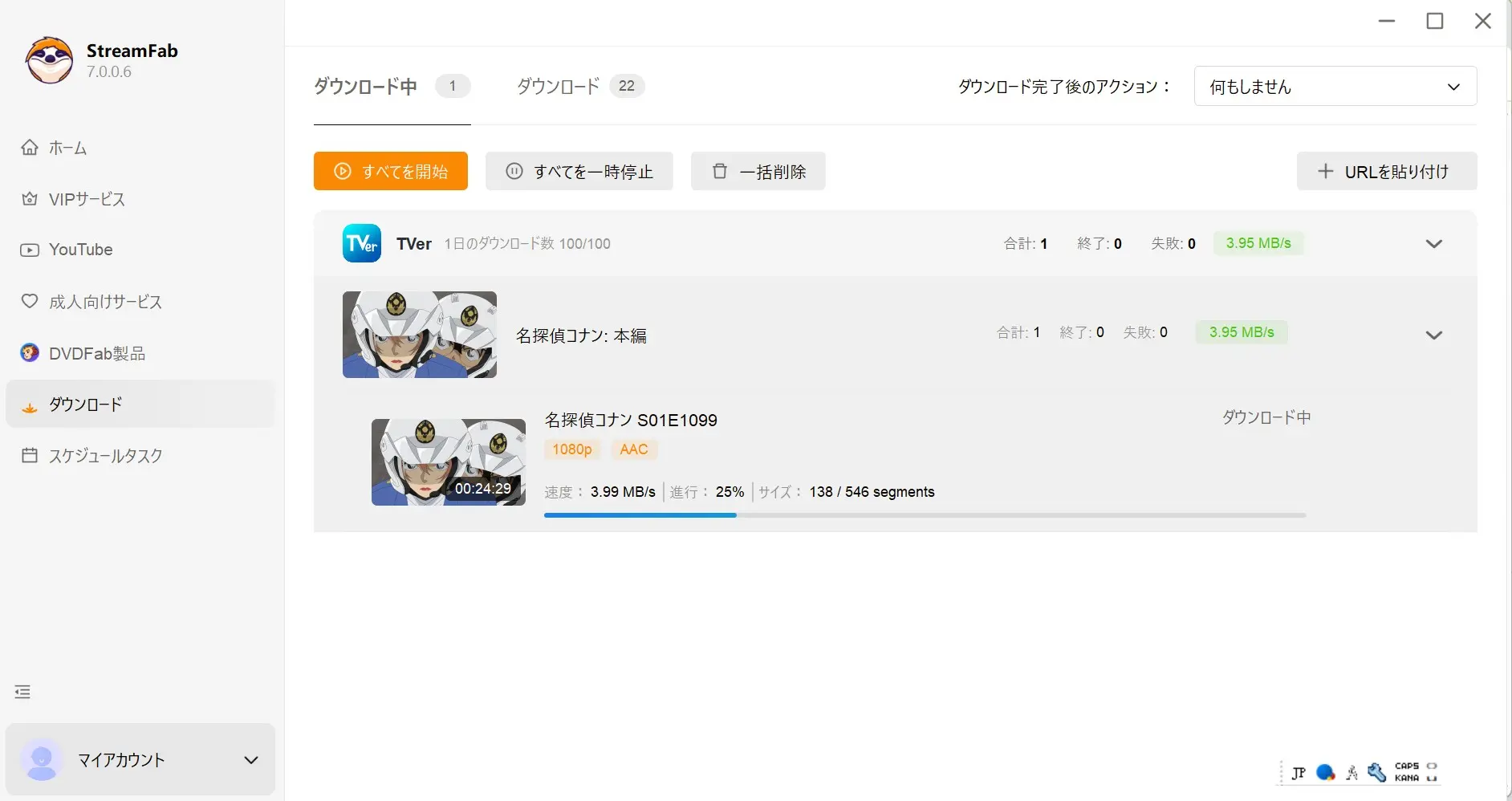Viewport: 1512px width, 801px height.
Task: Open the ホーム home page
Action: (x=140, y=148)
